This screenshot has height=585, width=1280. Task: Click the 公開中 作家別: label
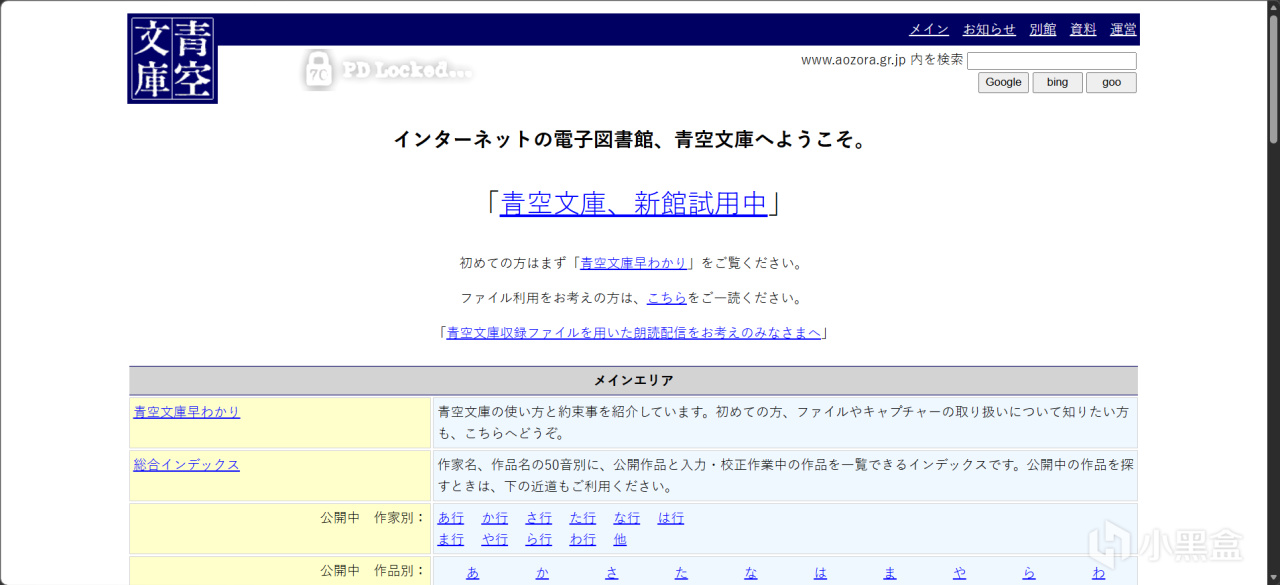(373, 518)
